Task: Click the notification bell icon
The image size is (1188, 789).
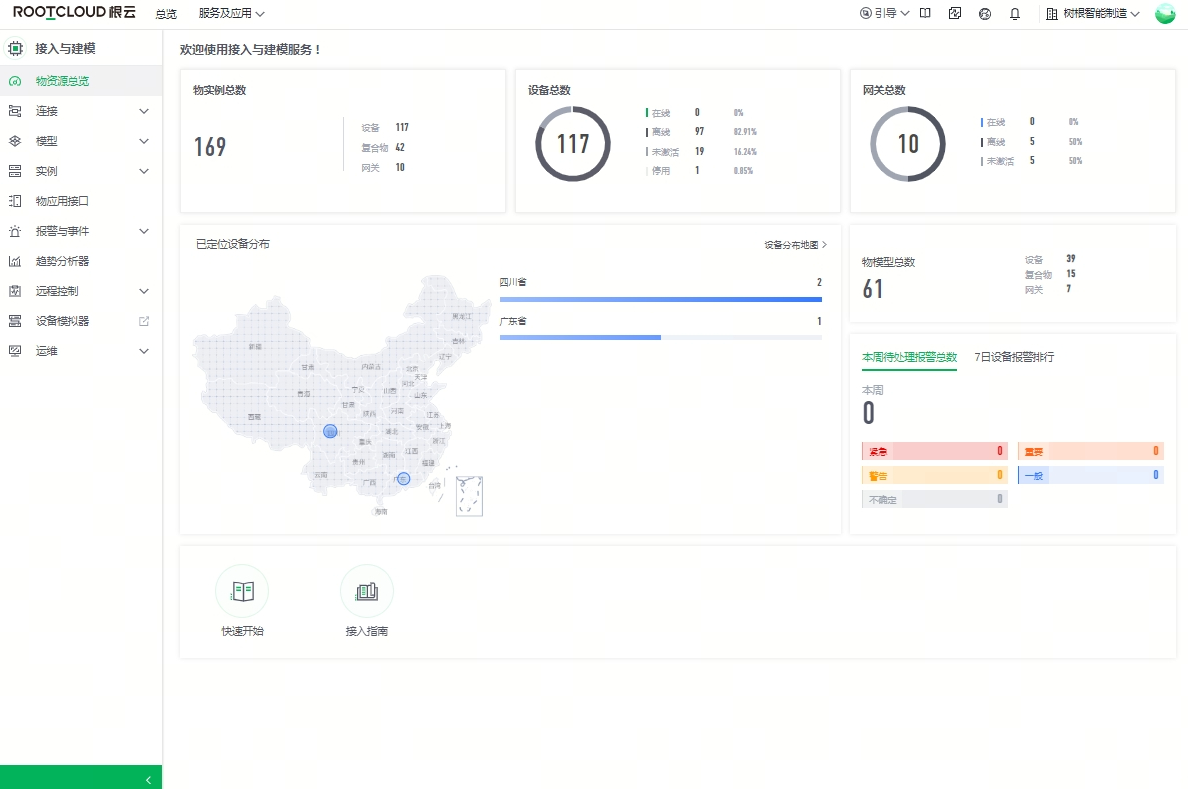Action: click(x=1015, y=14)
